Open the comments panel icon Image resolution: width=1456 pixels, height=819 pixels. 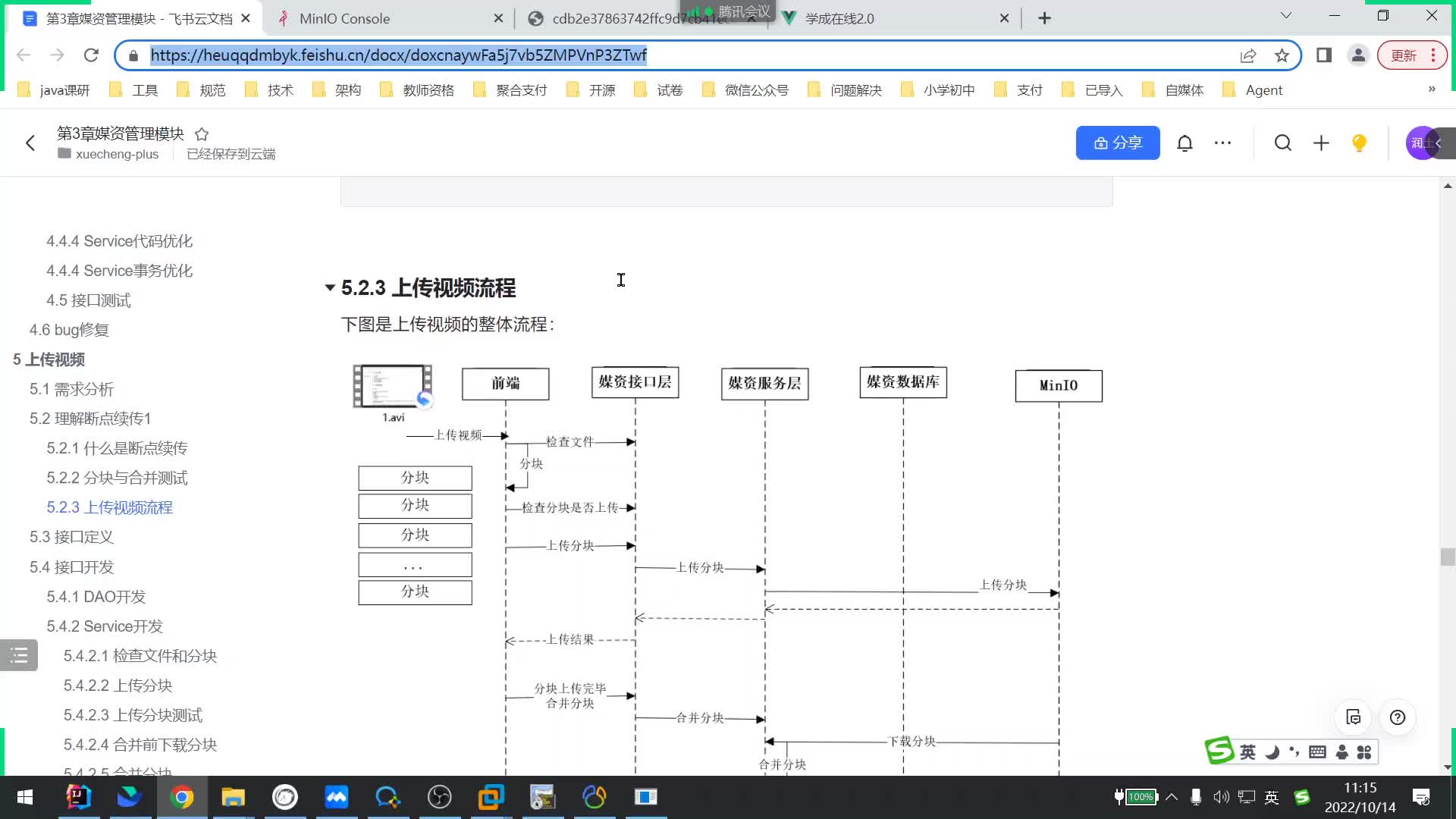tap(1354, 717)
